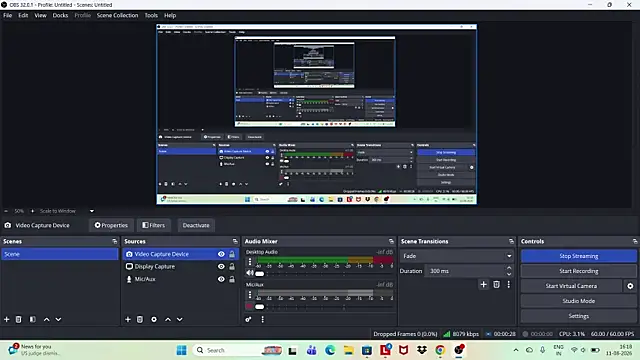640x360 pixels.
Task: Hide the Display Capture source
Action: point(221,267)
